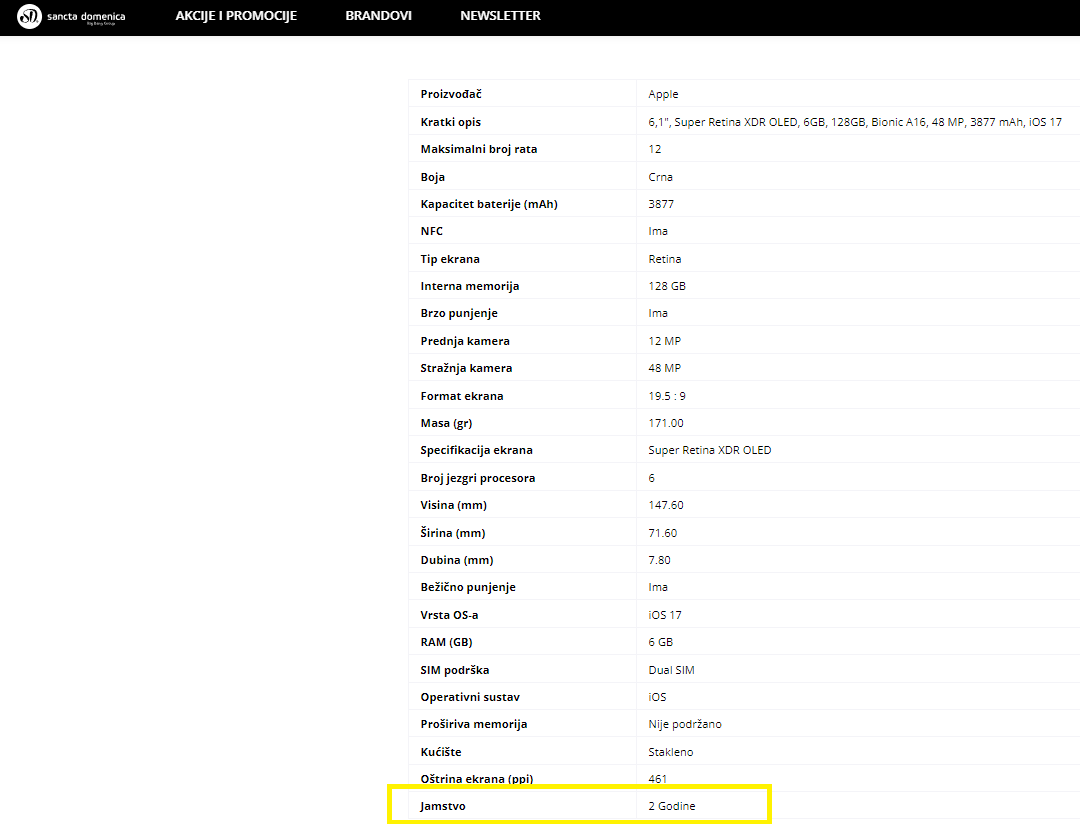
Task: Select the 'Specifikacija ekrana' label
Action: [x=477, y=450]
